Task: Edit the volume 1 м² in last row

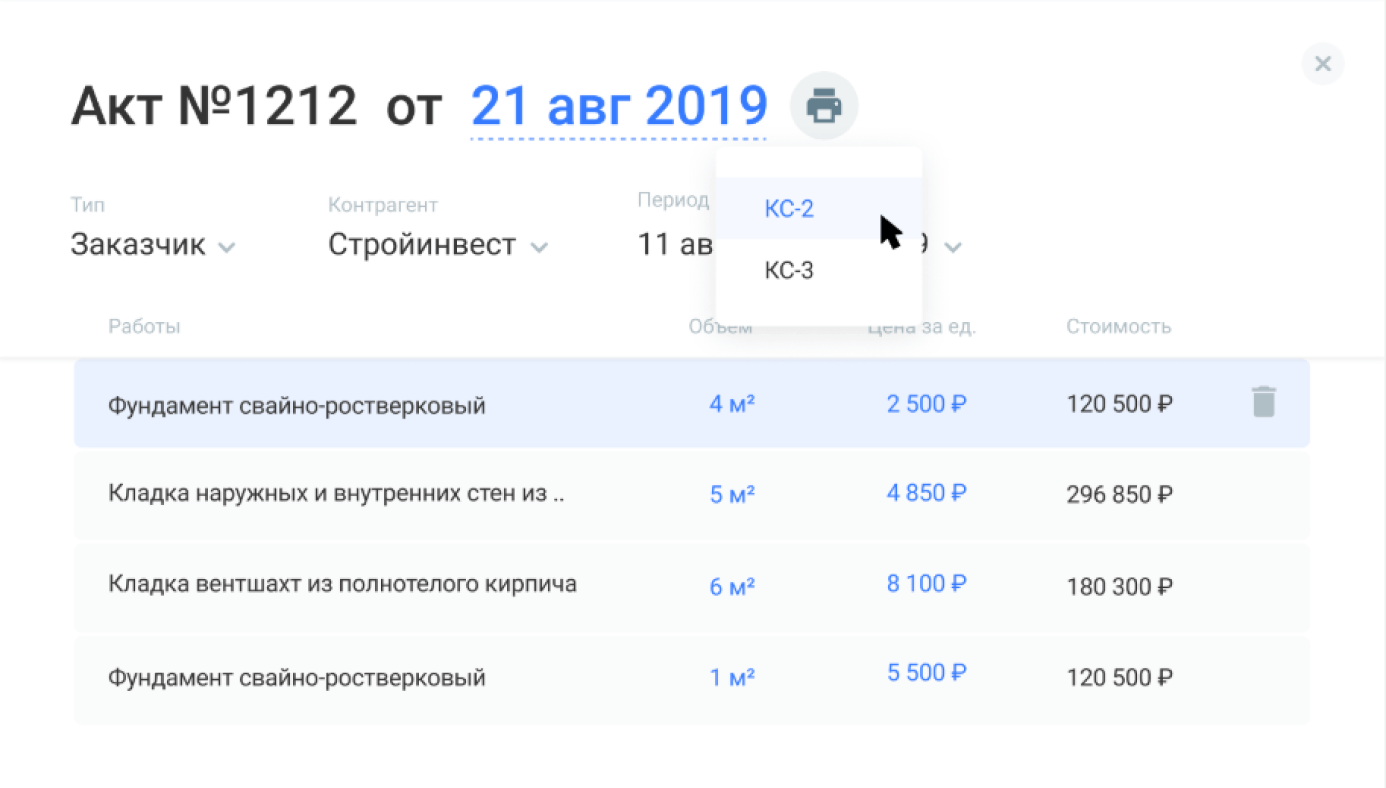Action: [732, 678]
